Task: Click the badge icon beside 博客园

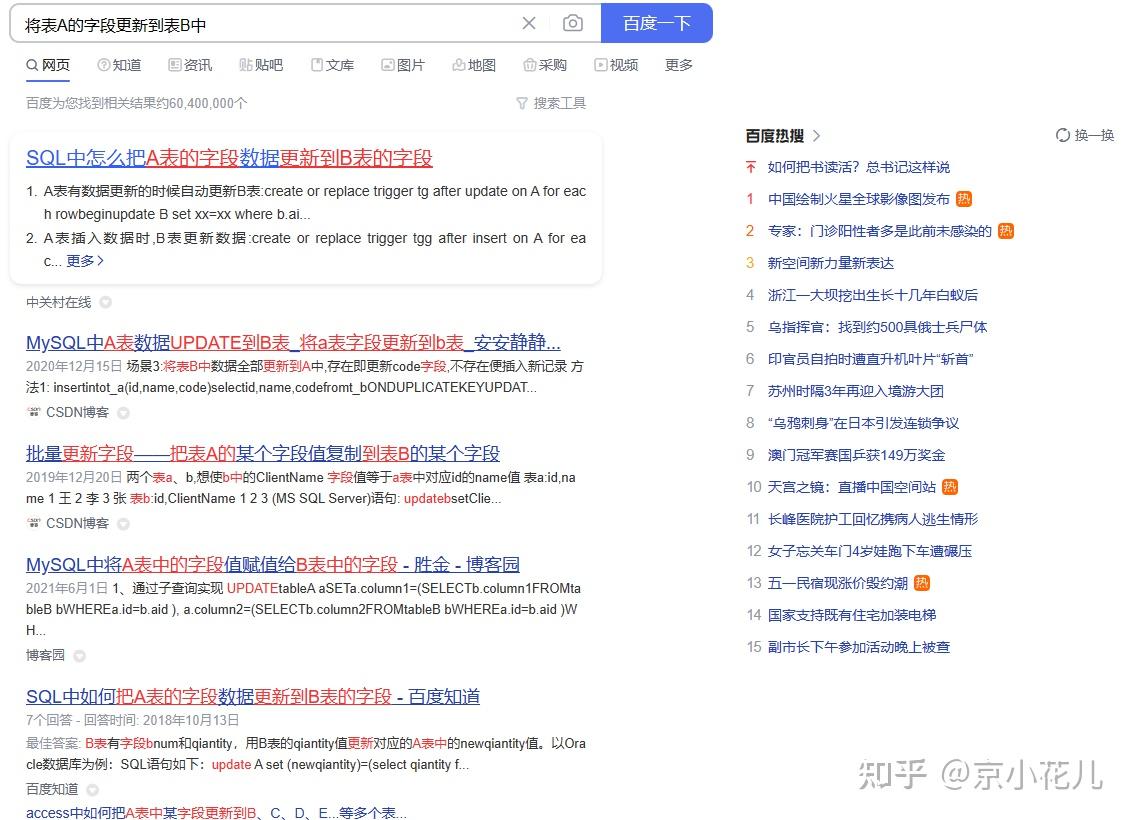Action: click(x=79, y=656)
